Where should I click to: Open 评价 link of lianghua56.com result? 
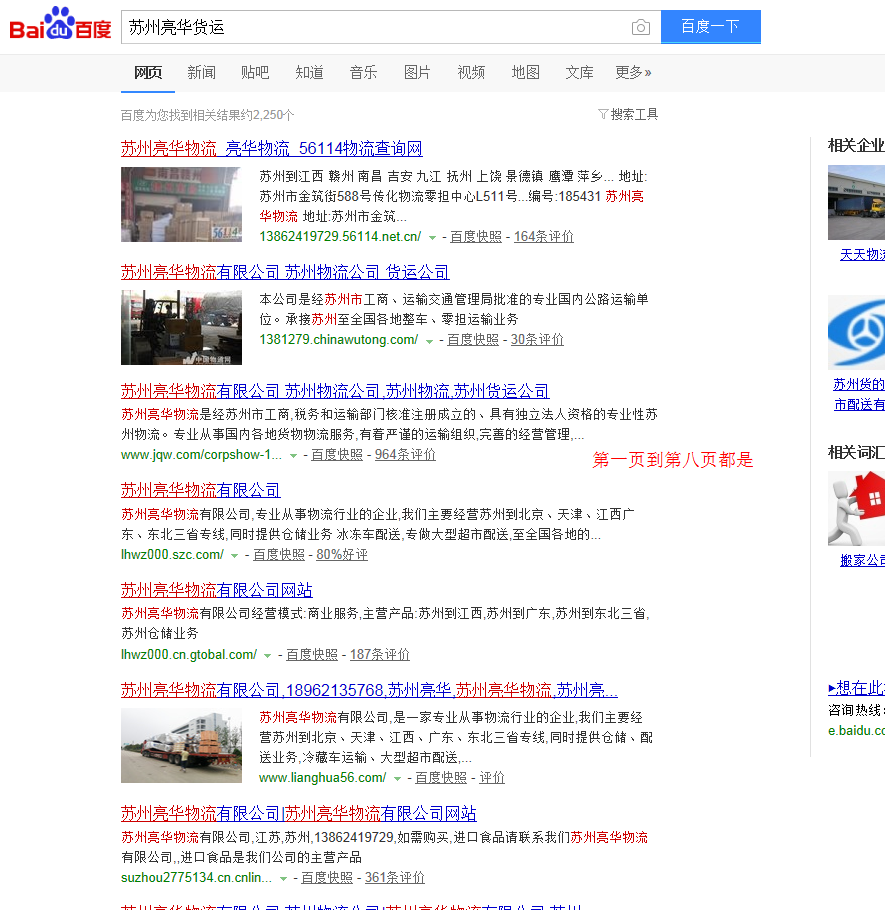coord(492,777)
